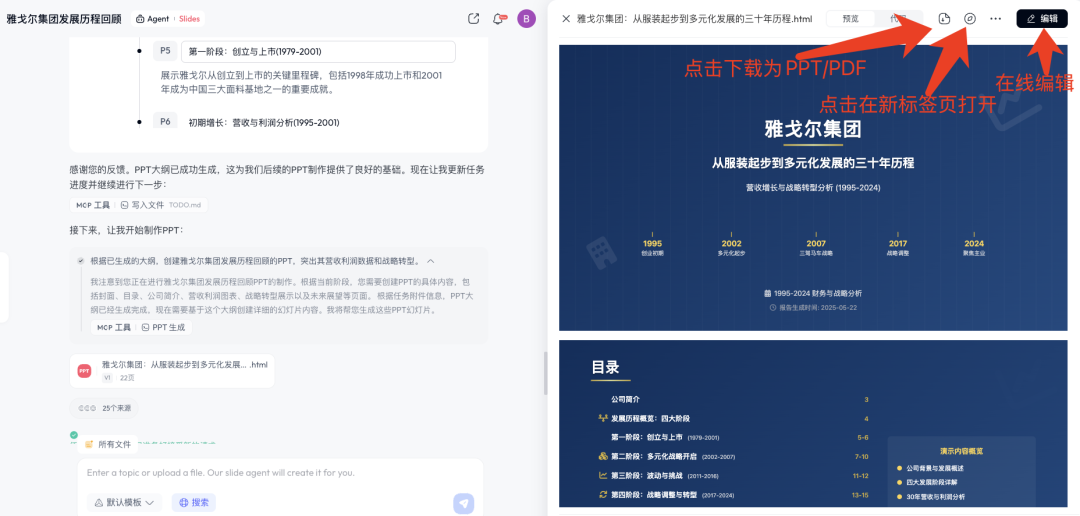Open the 25个来源 sources pill
Viewport: 1080px width, 516px height.
(105, 408)
